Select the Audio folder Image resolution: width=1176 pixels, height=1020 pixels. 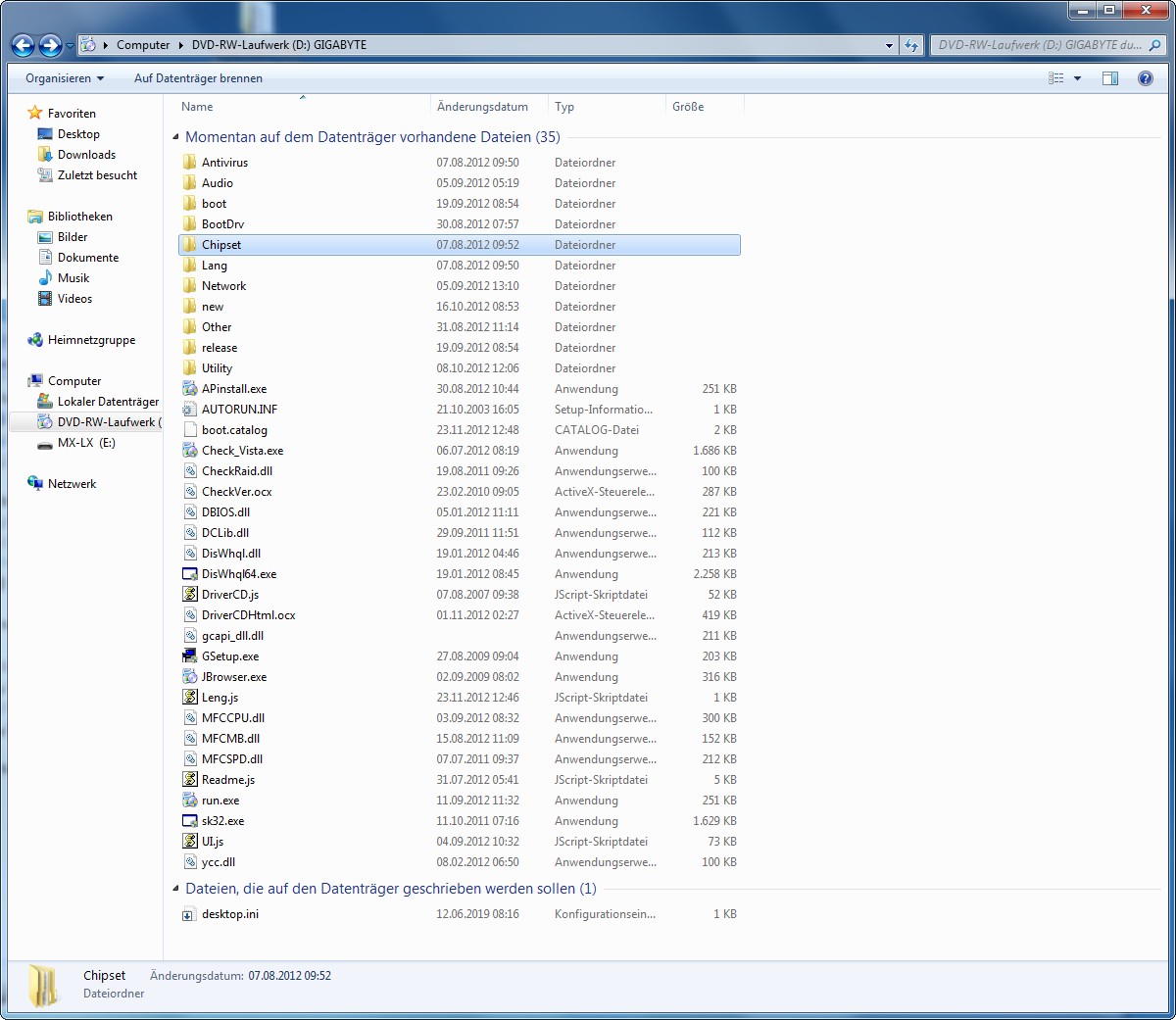[218, 183]
